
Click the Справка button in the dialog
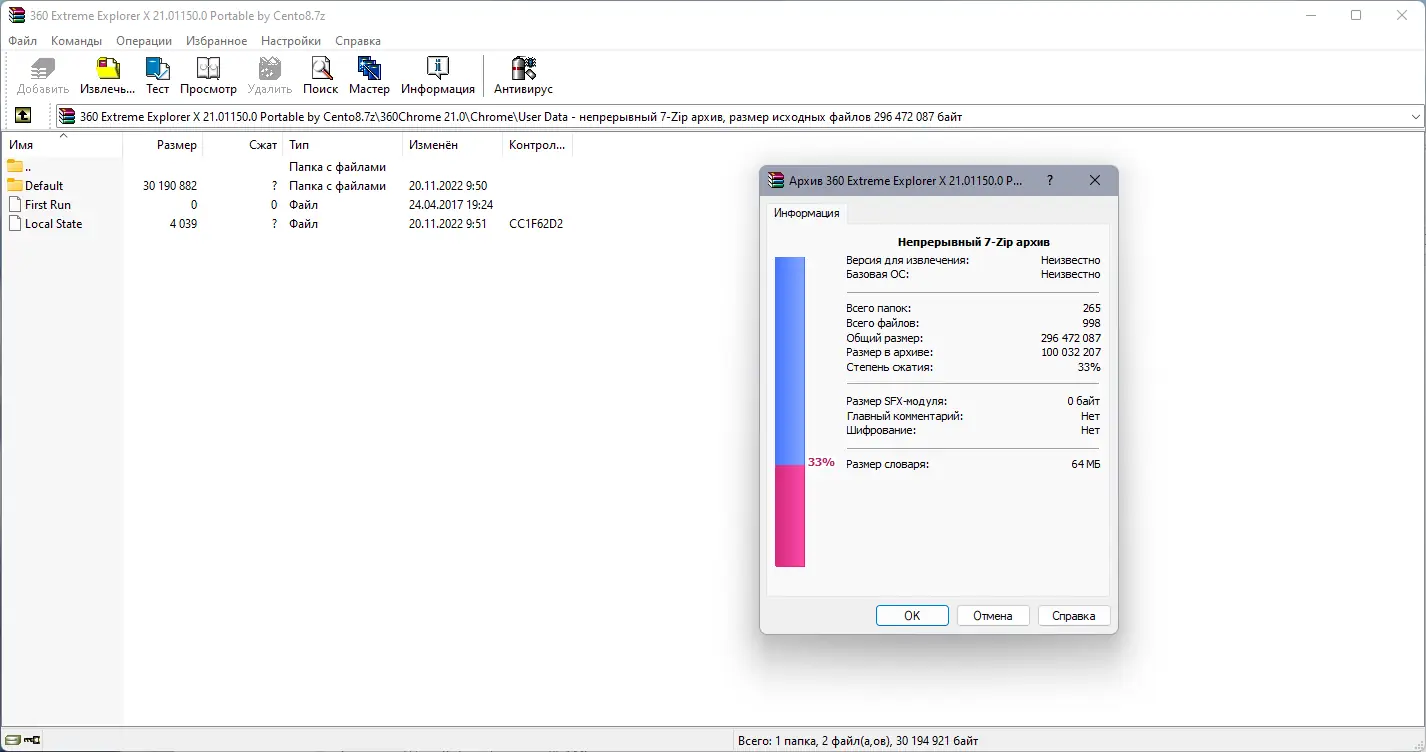1073,615
